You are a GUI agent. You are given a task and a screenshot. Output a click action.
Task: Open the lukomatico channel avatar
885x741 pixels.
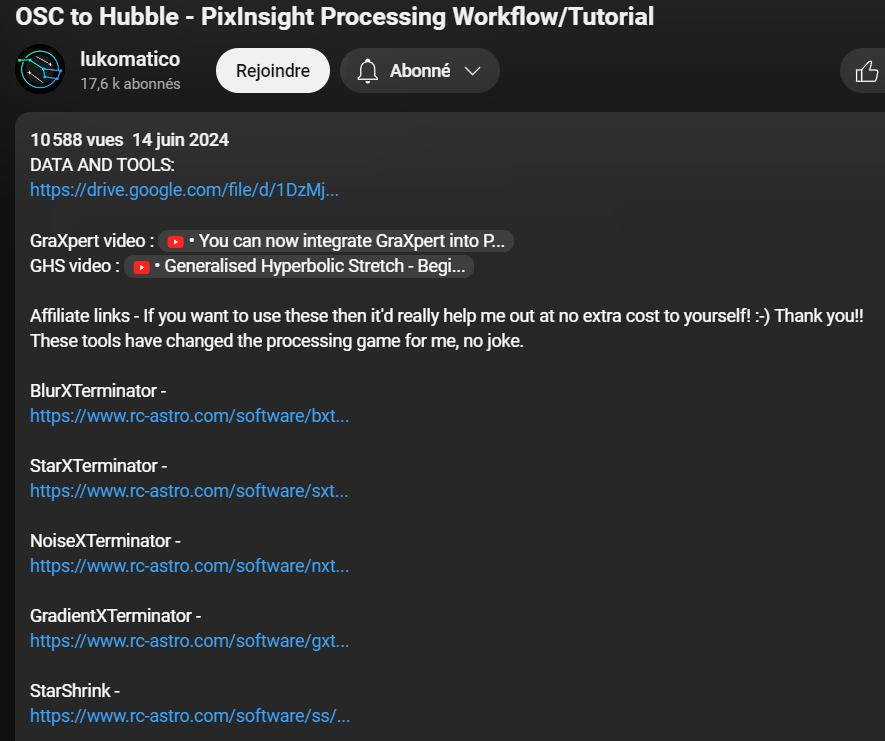(x=40, y=70)
